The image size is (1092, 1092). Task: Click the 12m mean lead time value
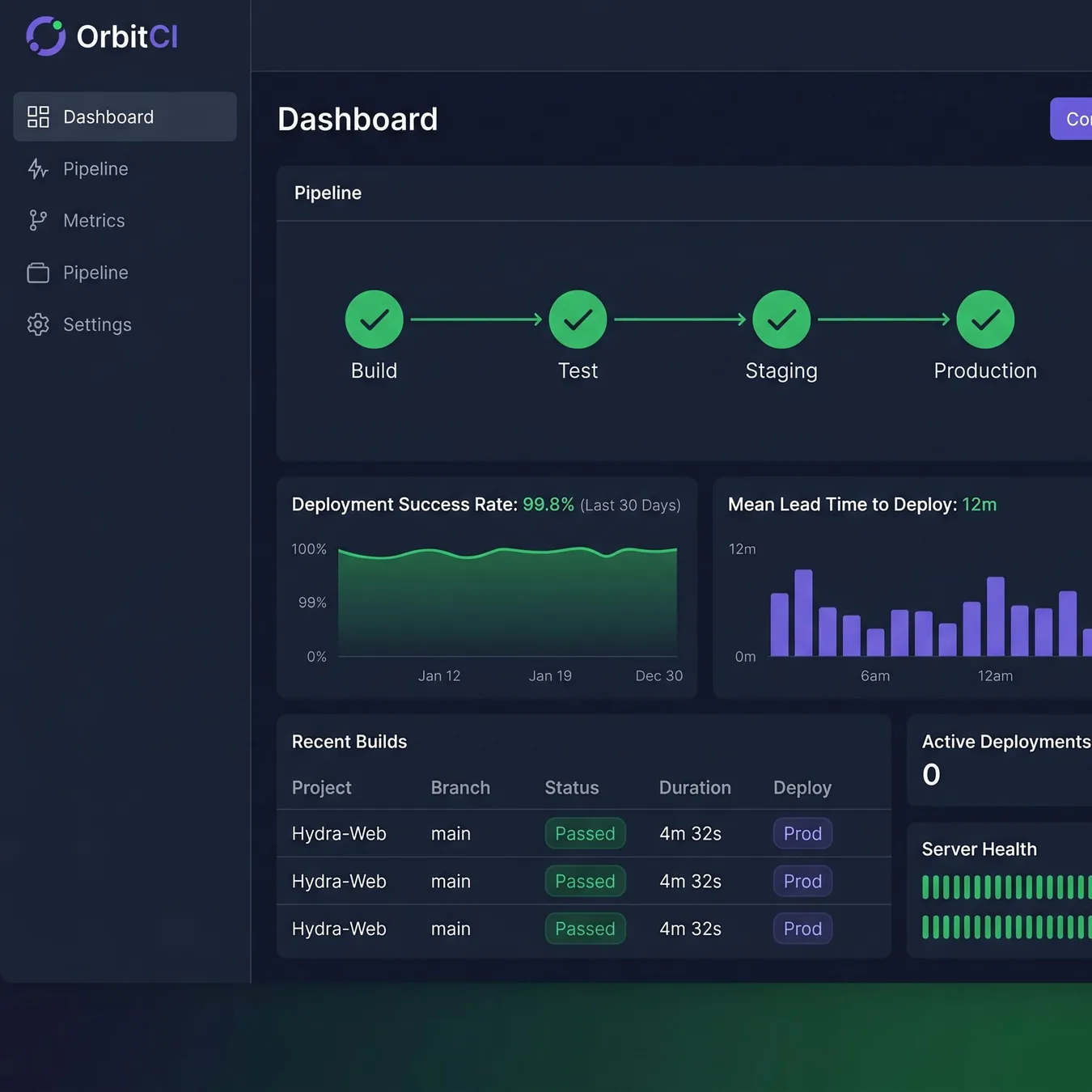[x=980, y=505]
